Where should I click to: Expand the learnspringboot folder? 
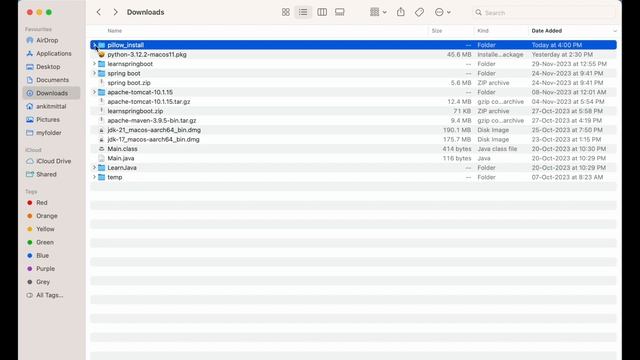(x=94, y=64)
